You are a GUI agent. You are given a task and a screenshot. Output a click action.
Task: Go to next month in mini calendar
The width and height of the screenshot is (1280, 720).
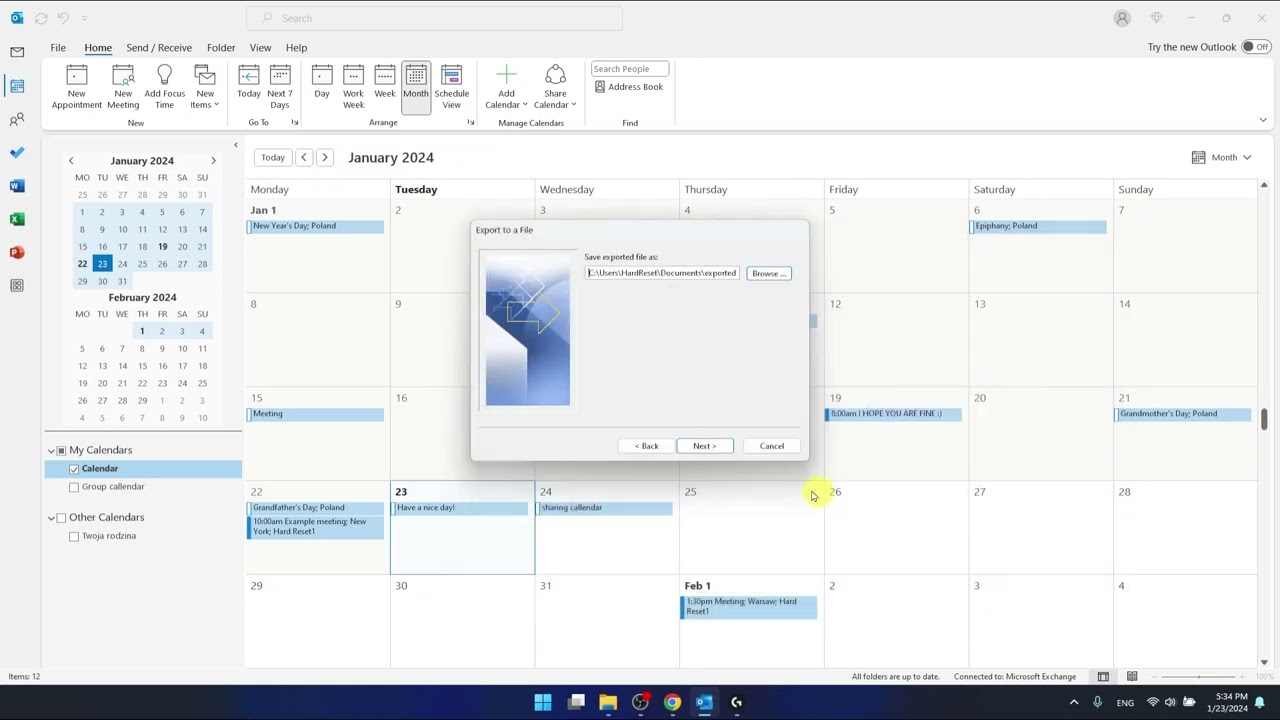pos(213,161)
